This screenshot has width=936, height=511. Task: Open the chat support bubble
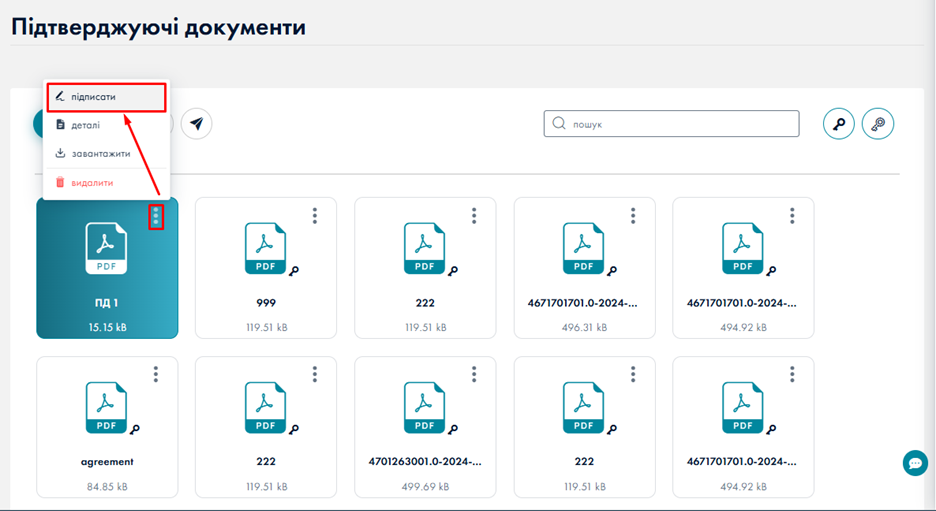(x=914, y=463)
